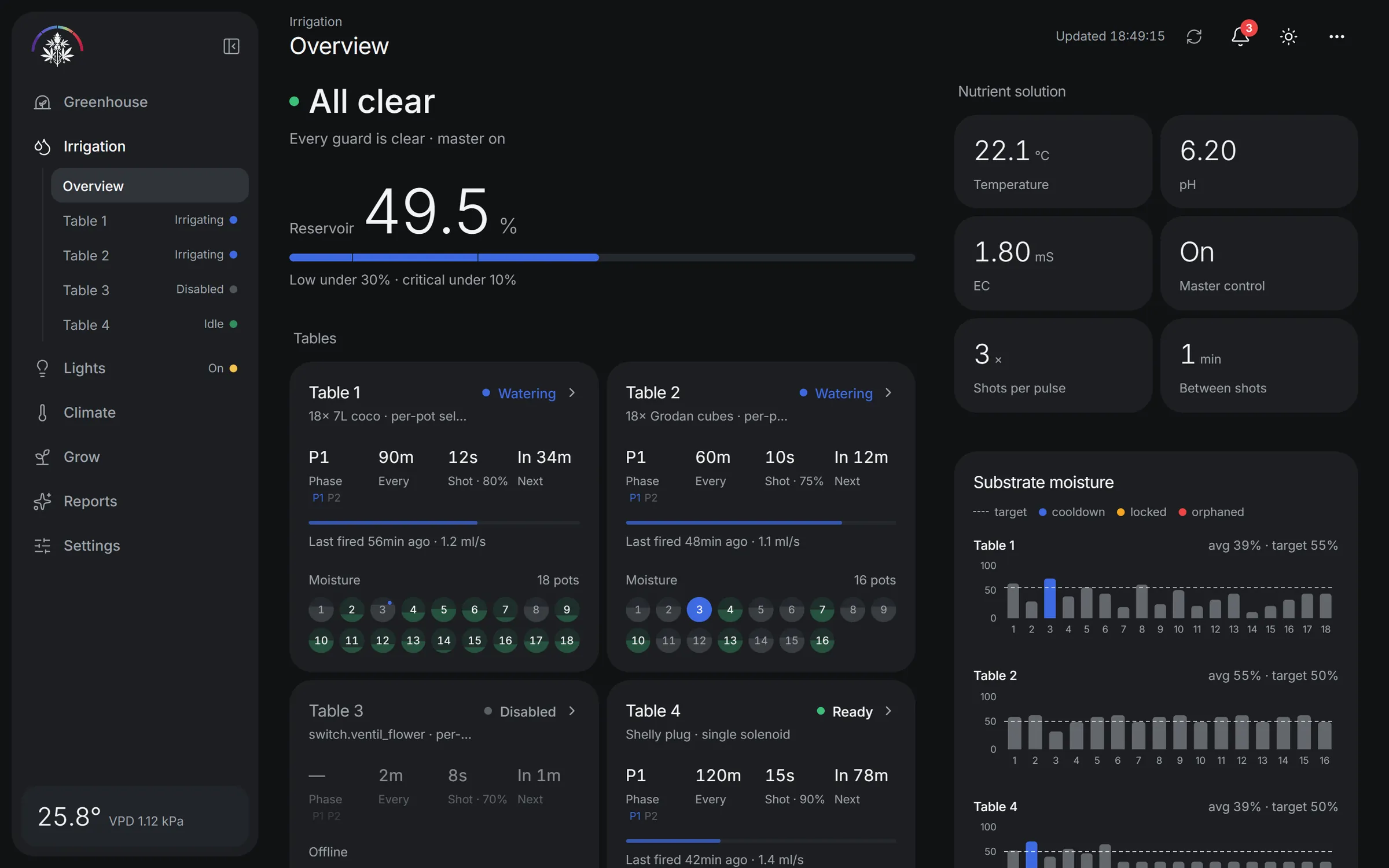Open the more options ellipsis menu
This screenshot has height=868, width=1389.
[x=1336, y=36]
